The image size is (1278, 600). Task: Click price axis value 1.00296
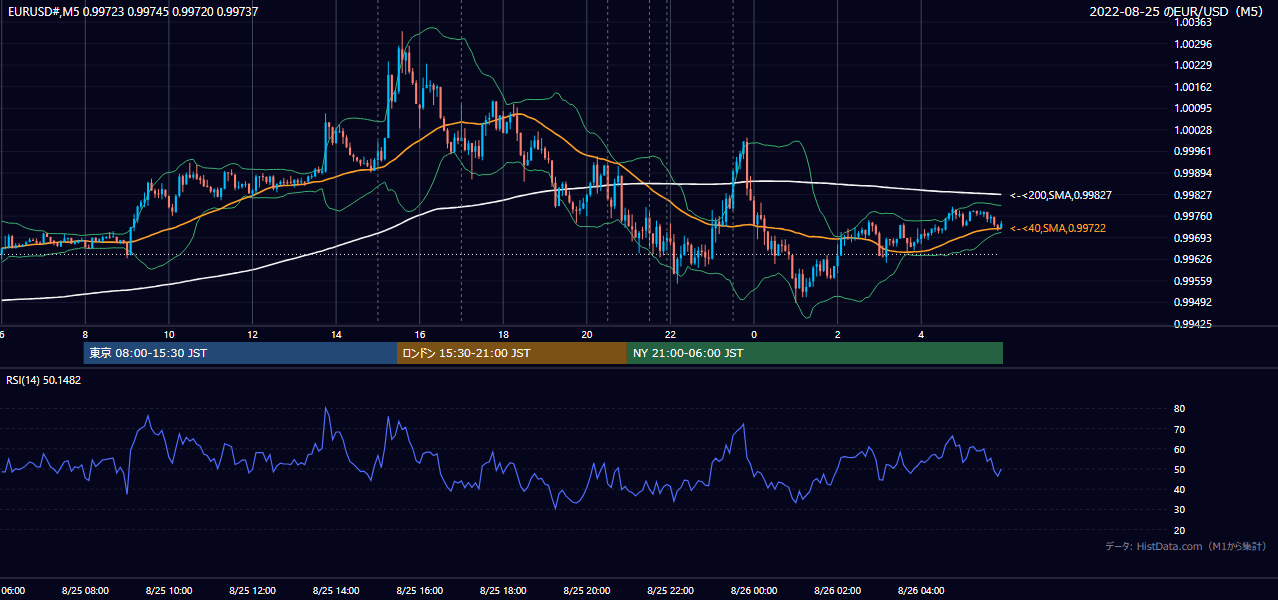[x=1194, y=44]
